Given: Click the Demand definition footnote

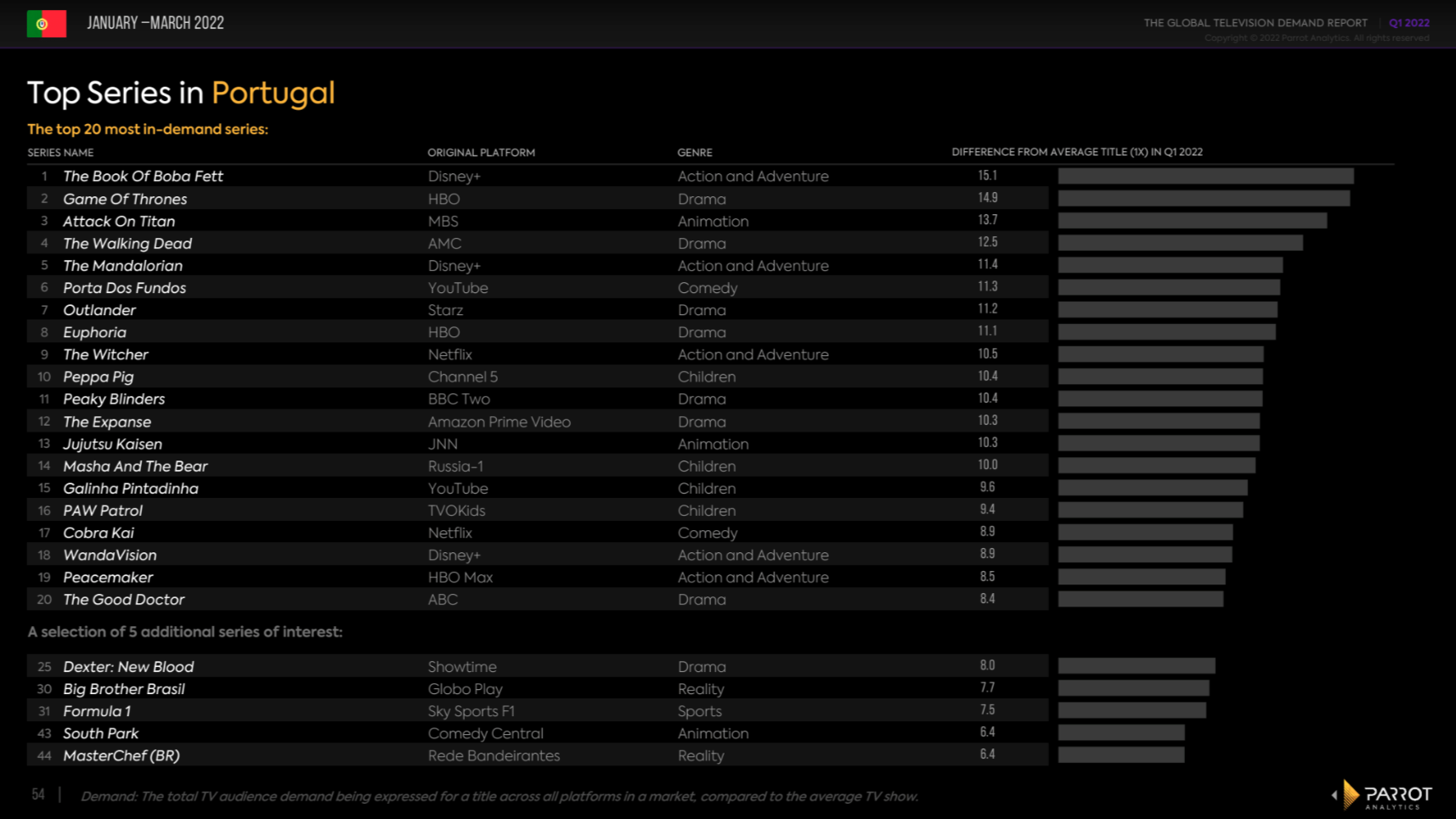Looking at the screenshot, I should point(499,796).
